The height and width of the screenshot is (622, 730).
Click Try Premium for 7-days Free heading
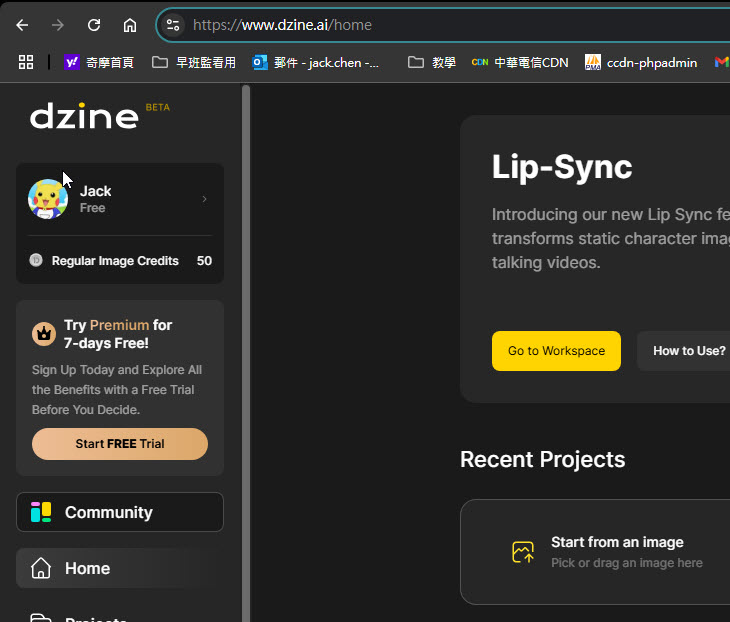pos(118,334)
